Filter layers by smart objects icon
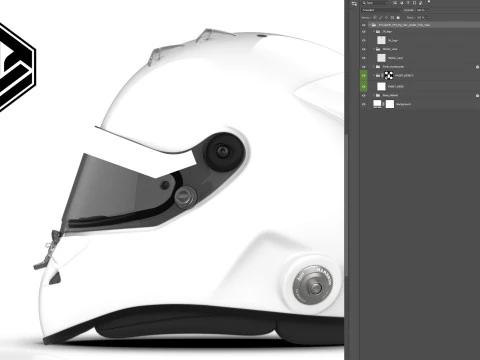Image resolution: width=480 pixels, height=360 pixels. coord(421,3)
